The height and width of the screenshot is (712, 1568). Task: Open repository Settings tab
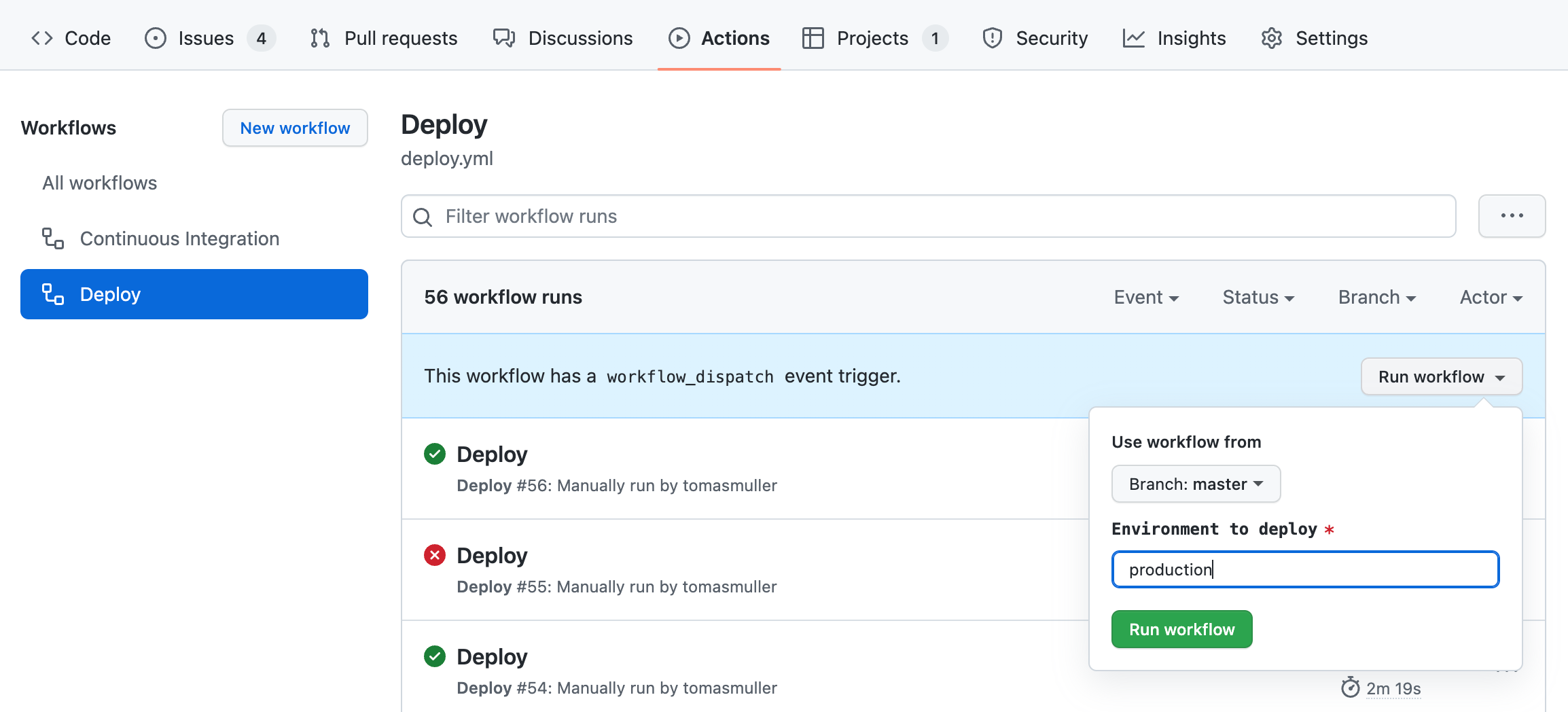point(1314,38)
